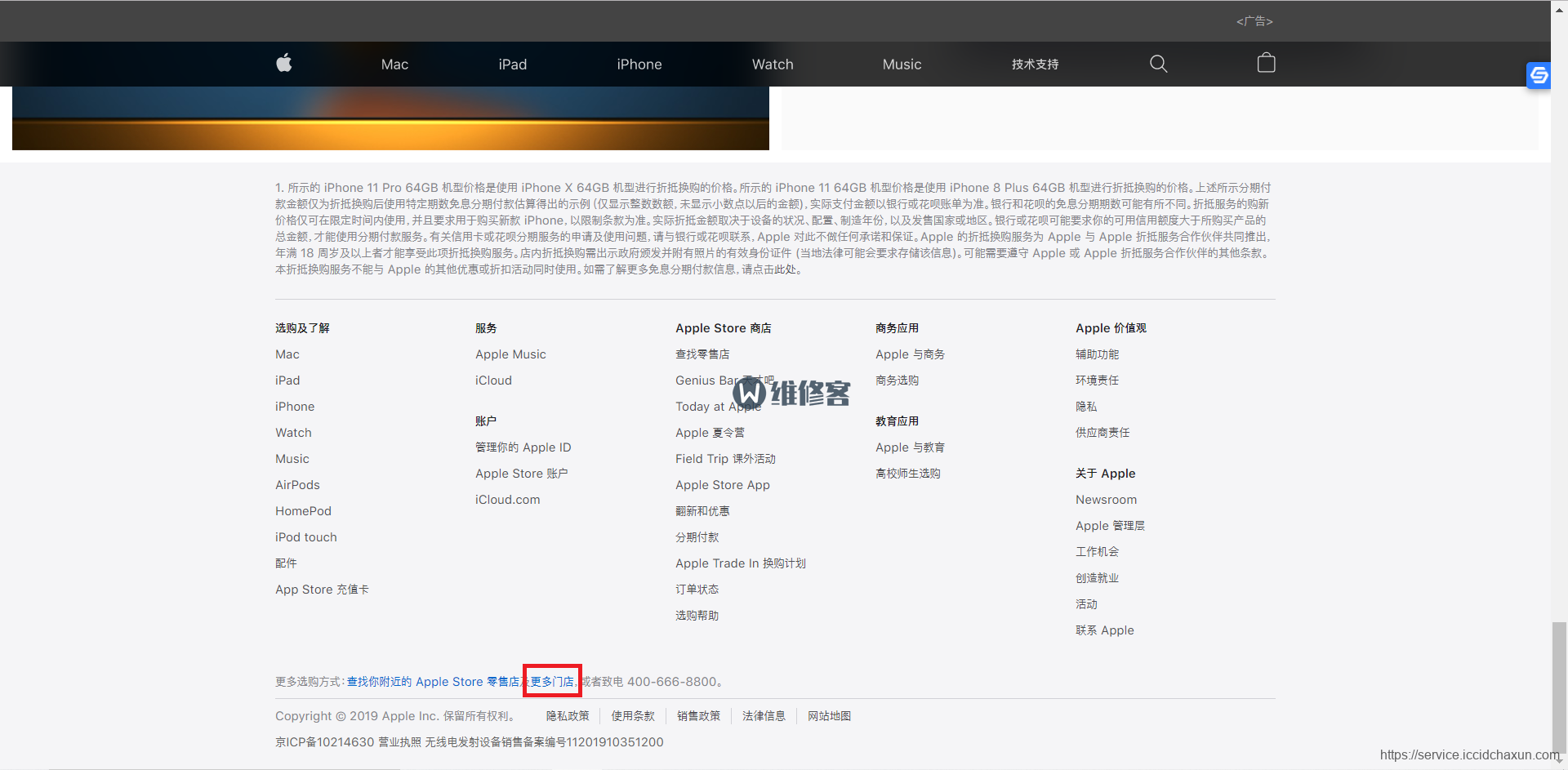Open App Store 充值卡 link
This screenshot has height=770, width=1568.
click(x=322, y=590)
